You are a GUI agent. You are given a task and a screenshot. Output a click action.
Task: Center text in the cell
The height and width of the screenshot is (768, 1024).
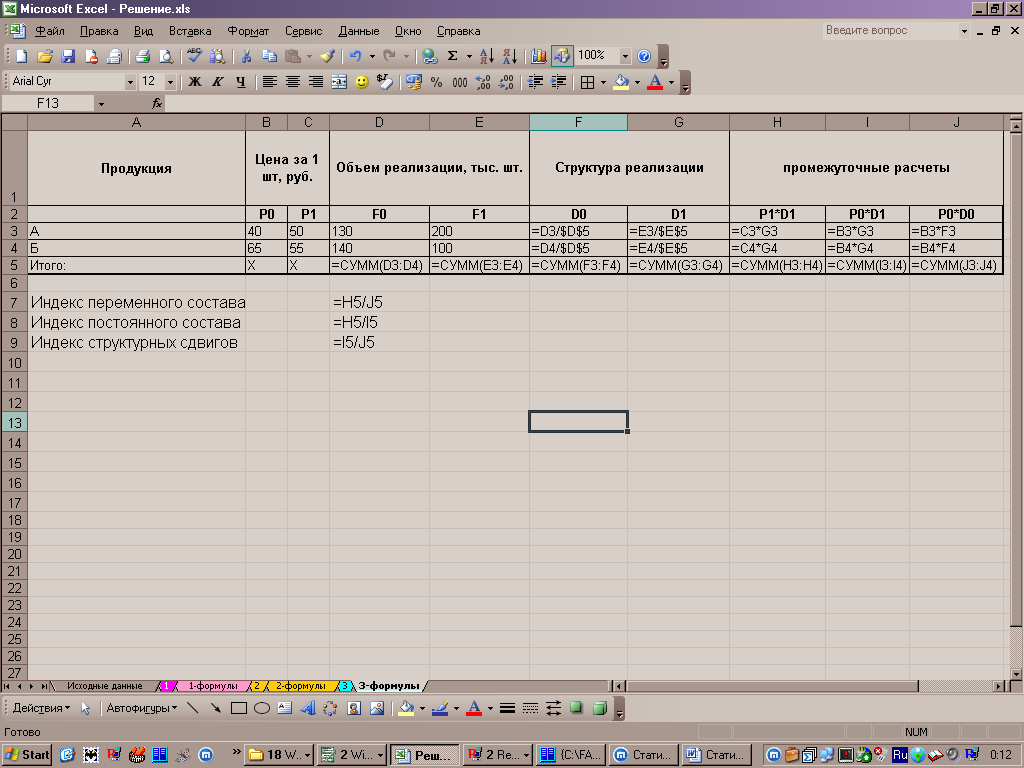293,82
